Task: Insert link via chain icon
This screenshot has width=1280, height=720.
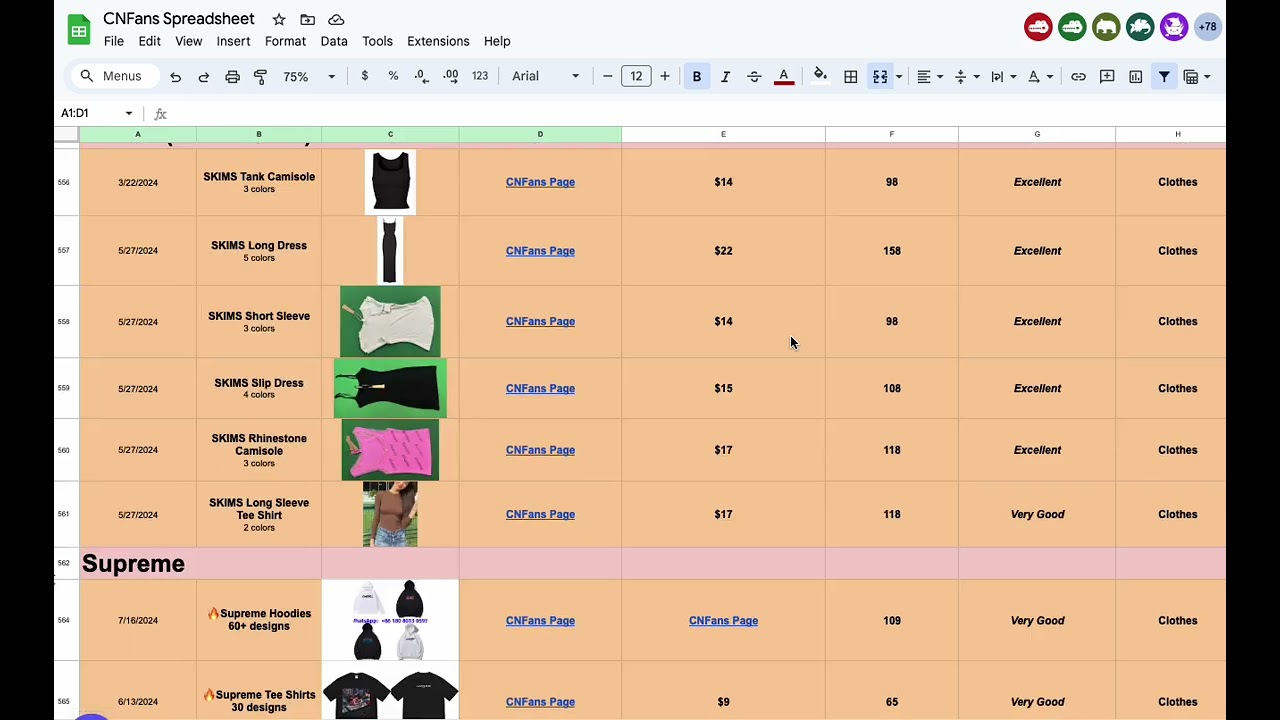Action: pyautogui.click(x=1078, y=77)
